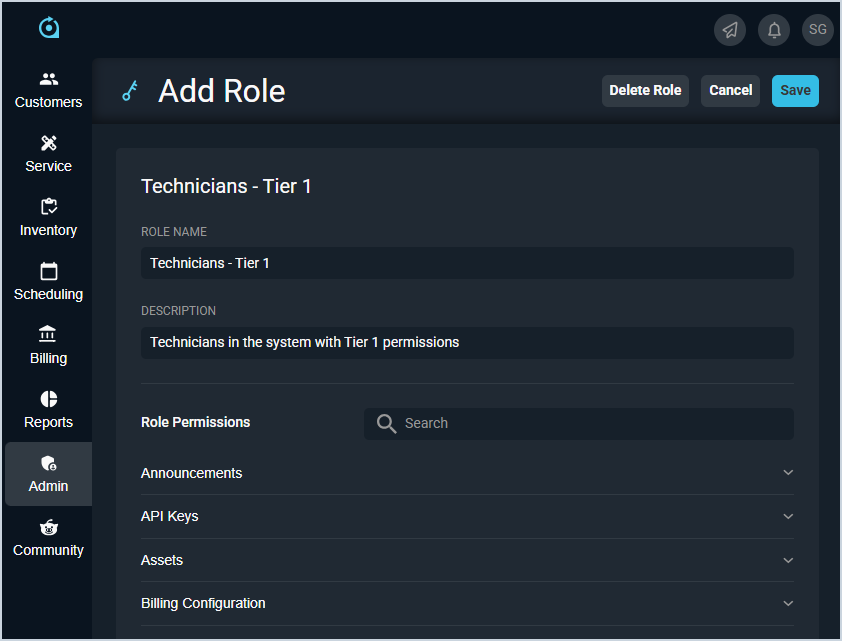842x641 pixels.
Task: Visit the Community section
Action: click(x=48, y=538)
